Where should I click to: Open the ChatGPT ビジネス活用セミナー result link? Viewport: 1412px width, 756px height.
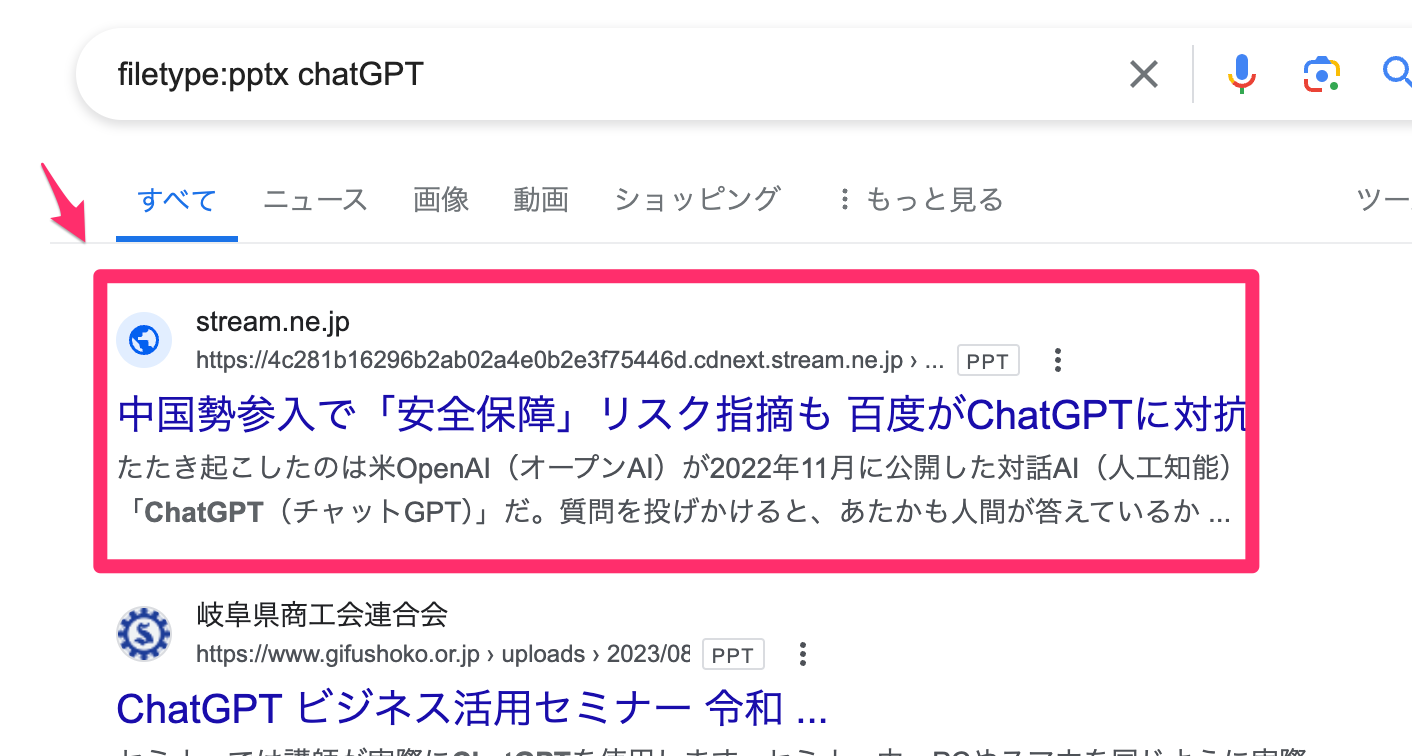(x=472, y=709)
